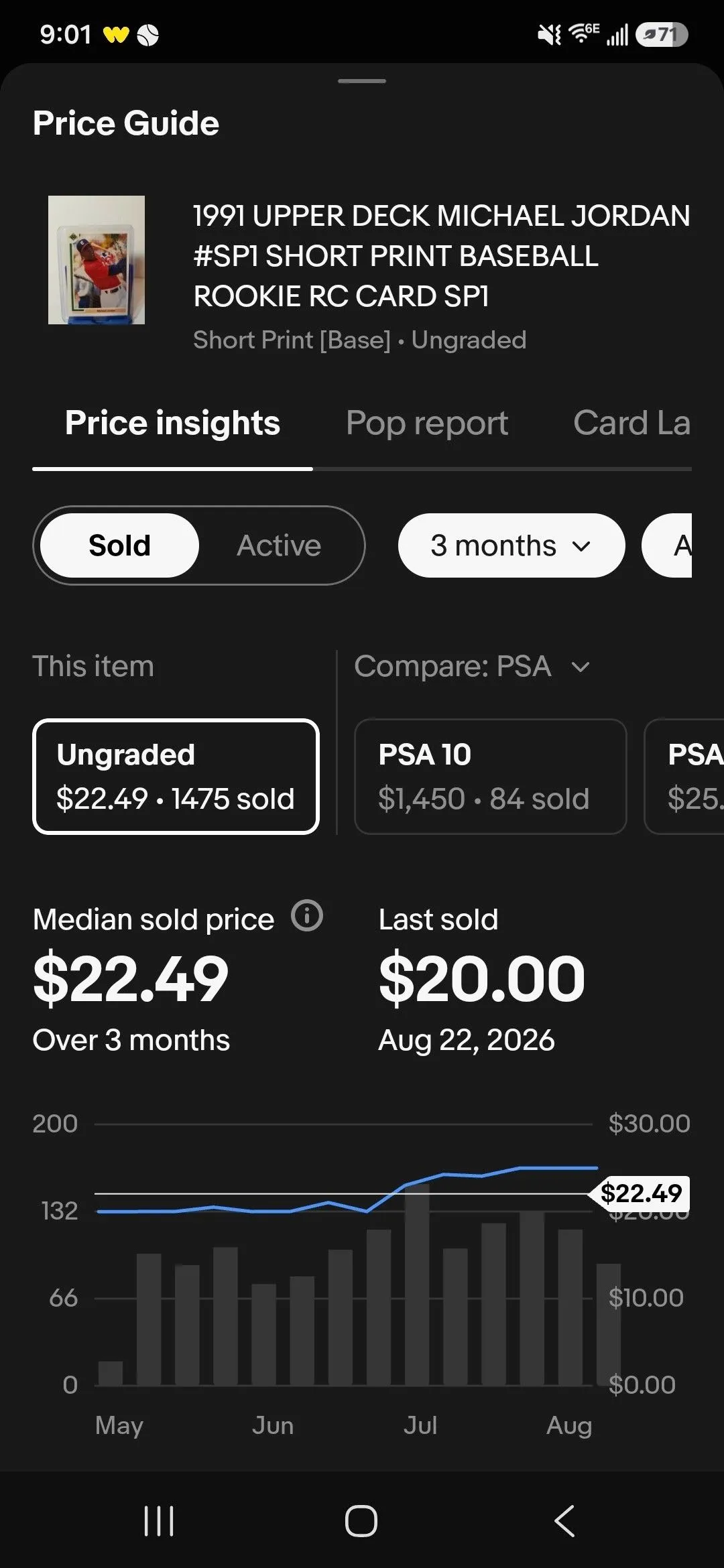Image resolution: width=724 pixels, height=1568 pixels.
Task: Tap the partially visible Card La tab
Action: (631, 423)
